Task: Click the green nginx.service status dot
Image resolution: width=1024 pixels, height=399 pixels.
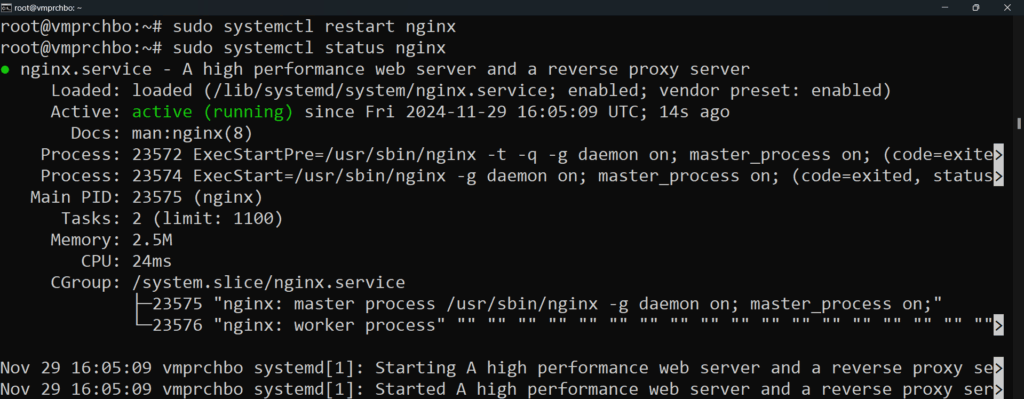Action: pos(5,70)
